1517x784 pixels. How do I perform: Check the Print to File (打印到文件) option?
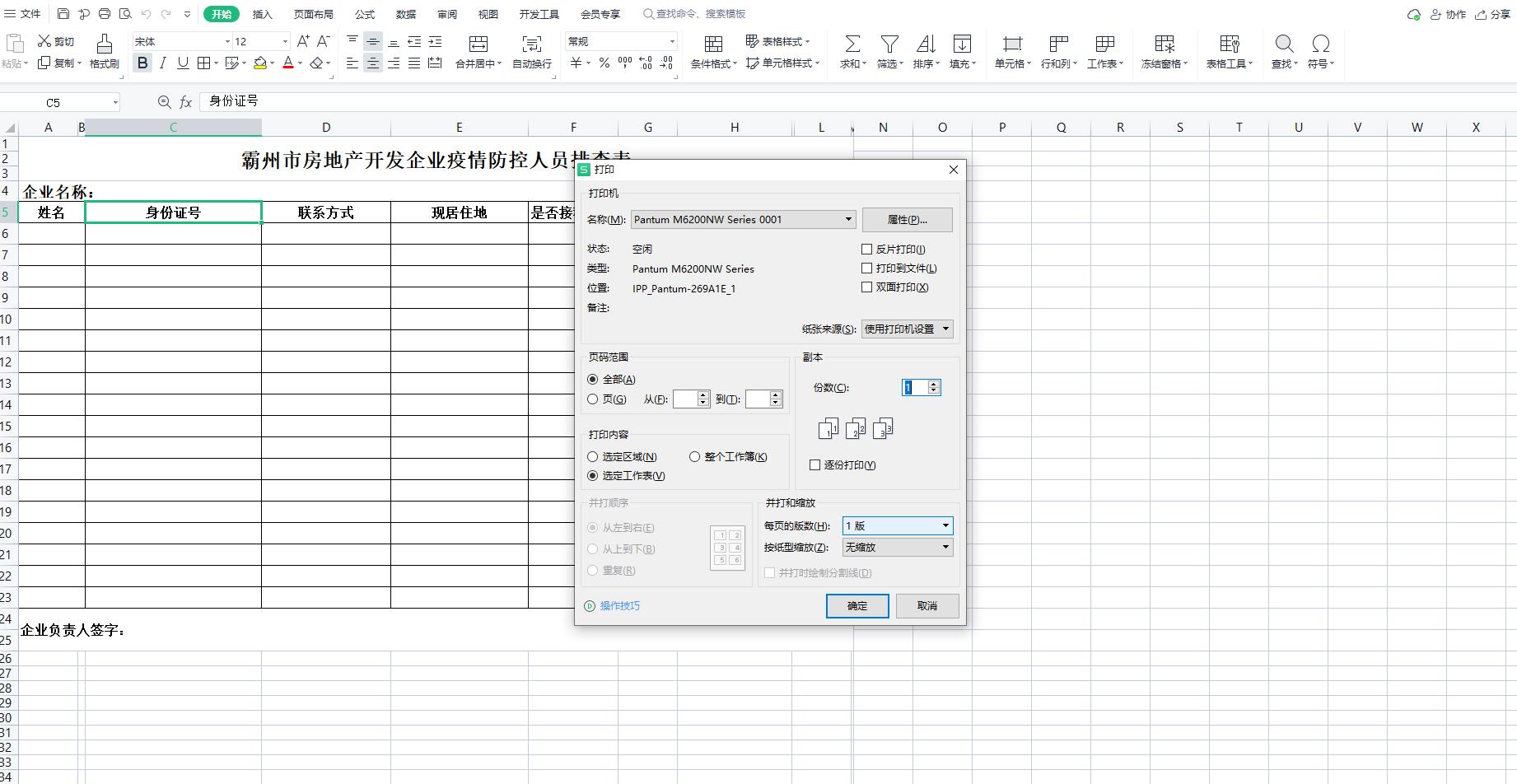point(866,268)
